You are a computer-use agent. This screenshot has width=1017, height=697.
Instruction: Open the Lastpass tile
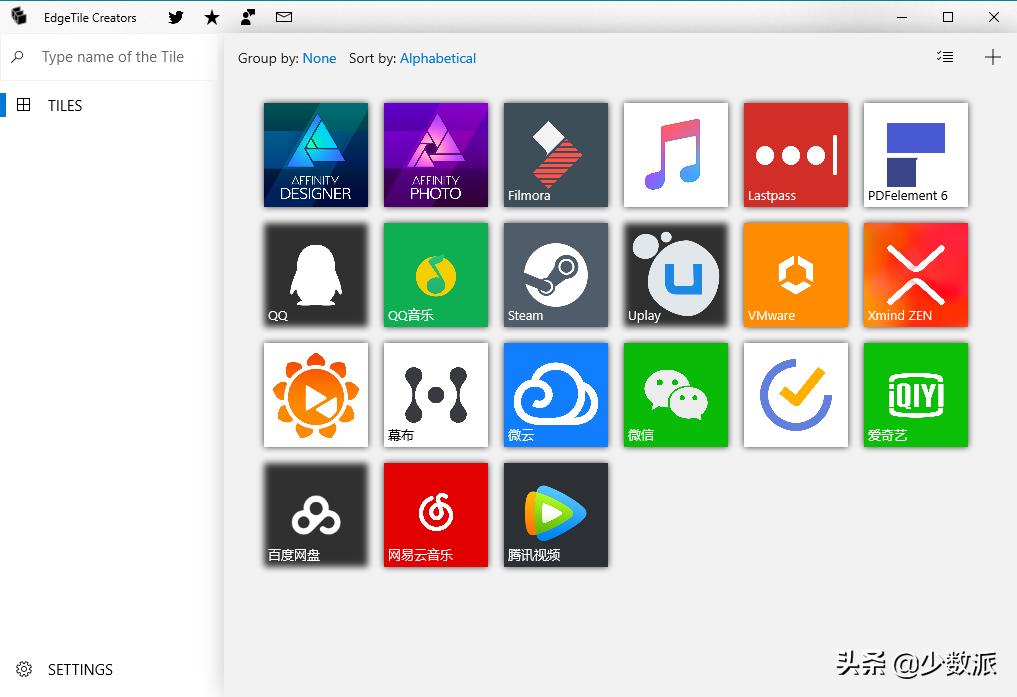coord(796,155)
